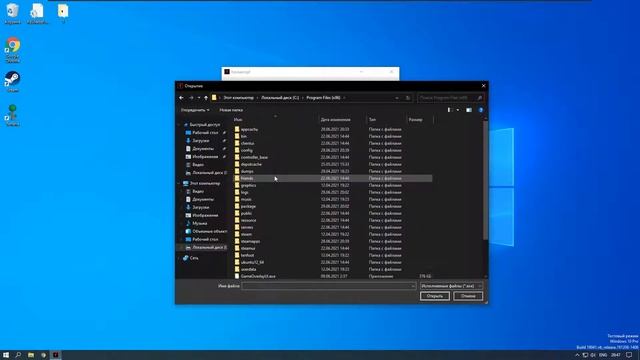Select the dumps folder

pyautogui.click(x=247, y=171)
